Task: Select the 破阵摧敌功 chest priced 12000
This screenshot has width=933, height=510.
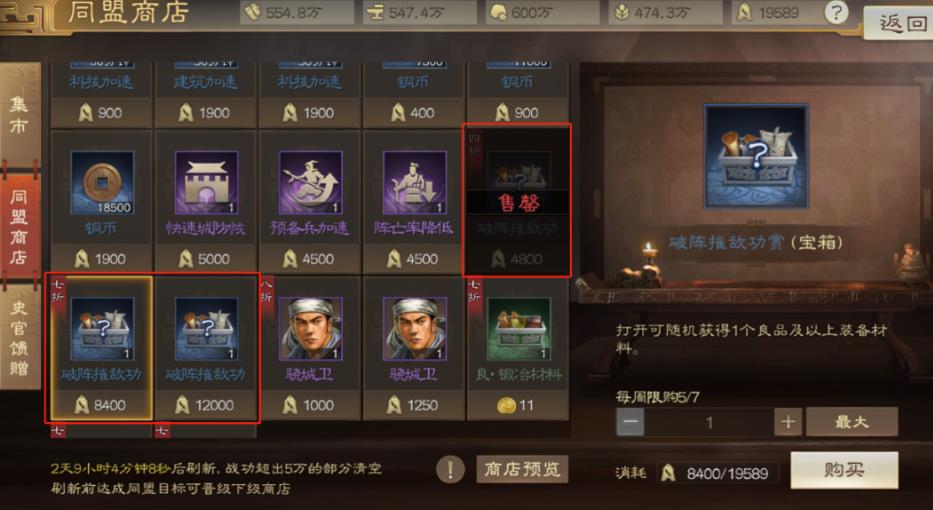Action: tap(206, 329)
